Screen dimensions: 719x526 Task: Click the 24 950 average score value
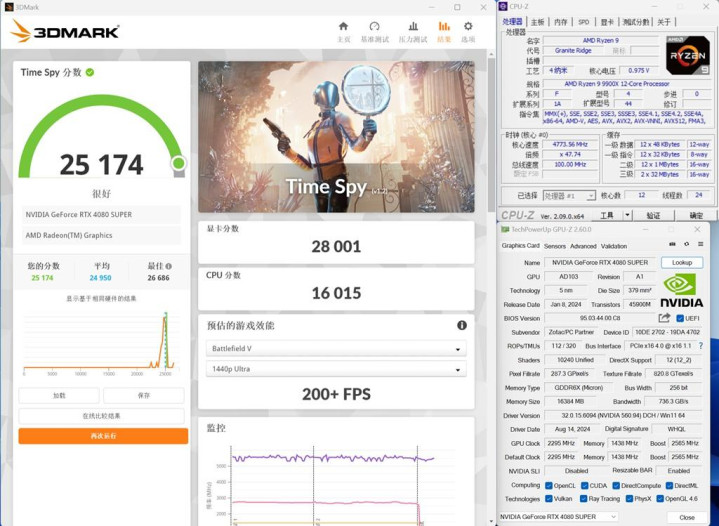(100, 278)
